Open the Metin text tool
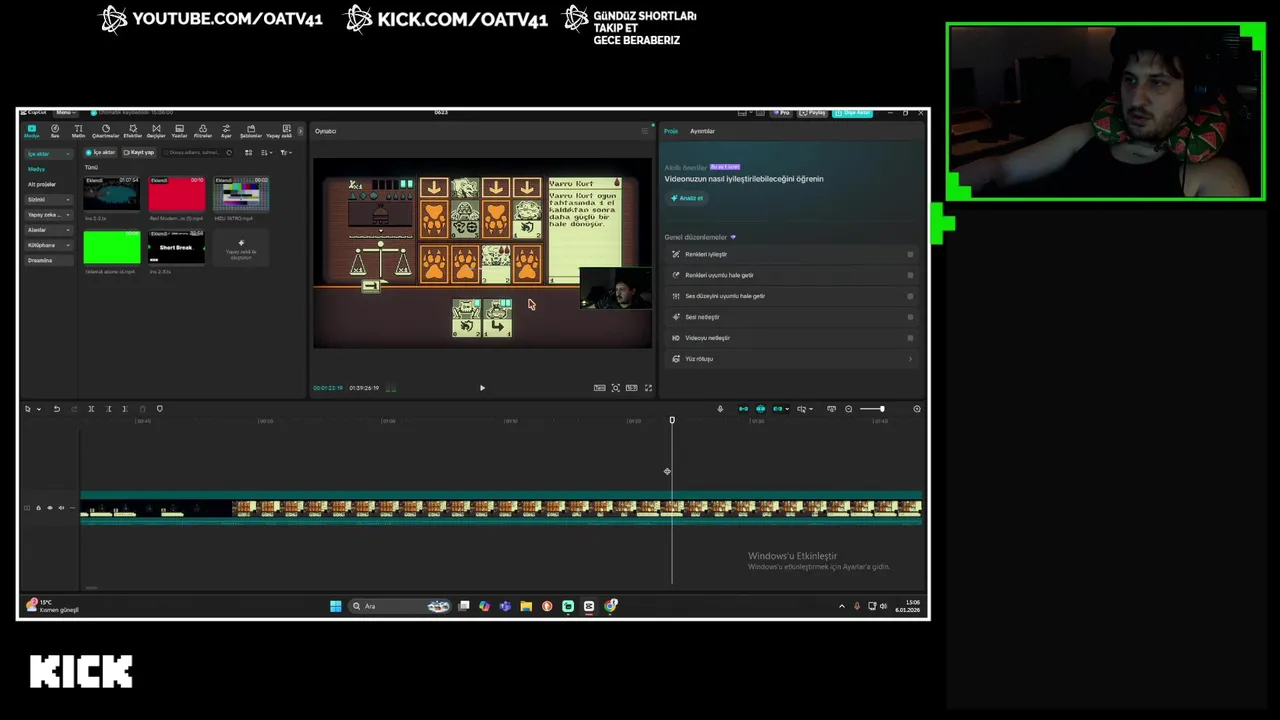 coord(78,131)
